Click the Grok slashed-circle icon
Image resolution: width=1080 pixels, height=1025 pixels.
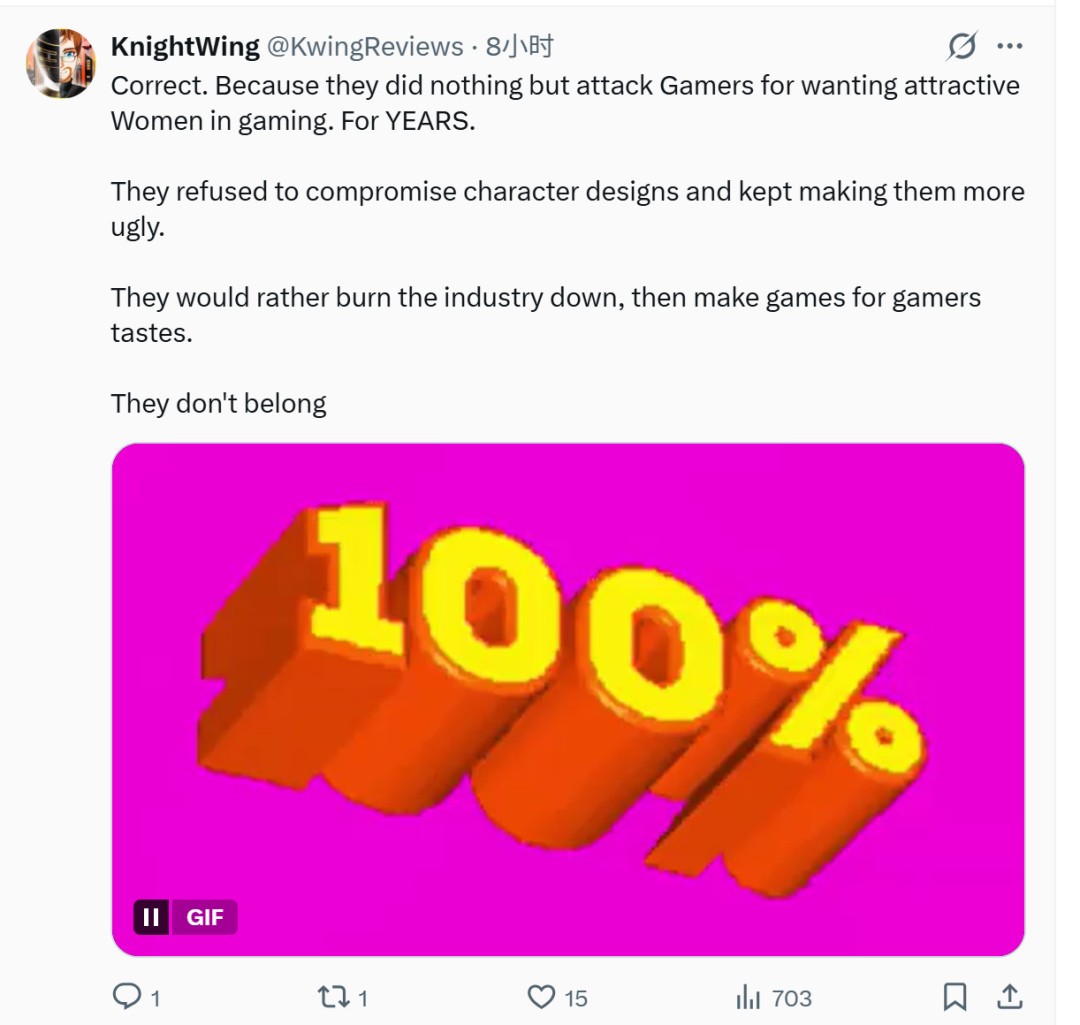coord(961,46)
